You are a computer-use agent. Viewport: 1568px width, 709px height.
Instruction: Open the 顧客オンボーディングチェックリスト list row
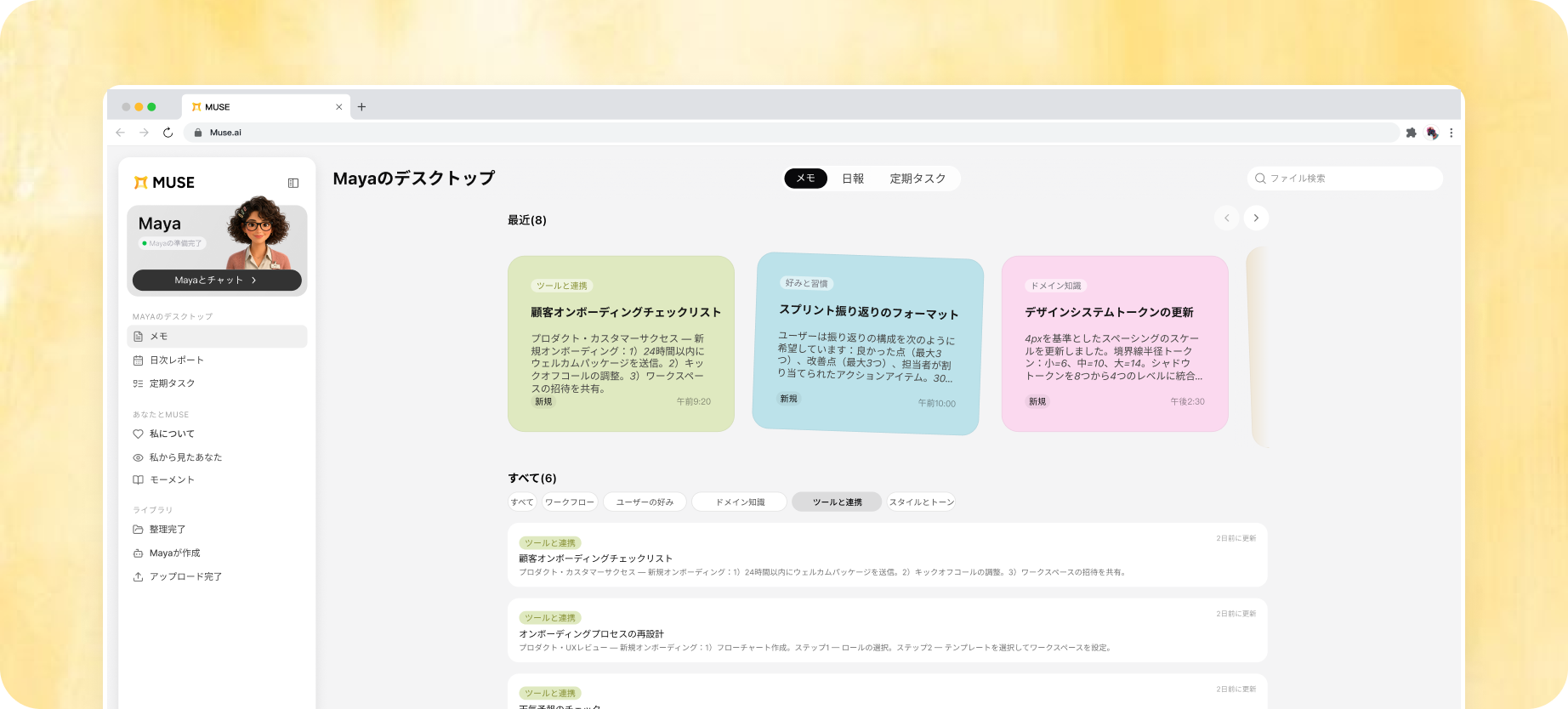[887, 555]
